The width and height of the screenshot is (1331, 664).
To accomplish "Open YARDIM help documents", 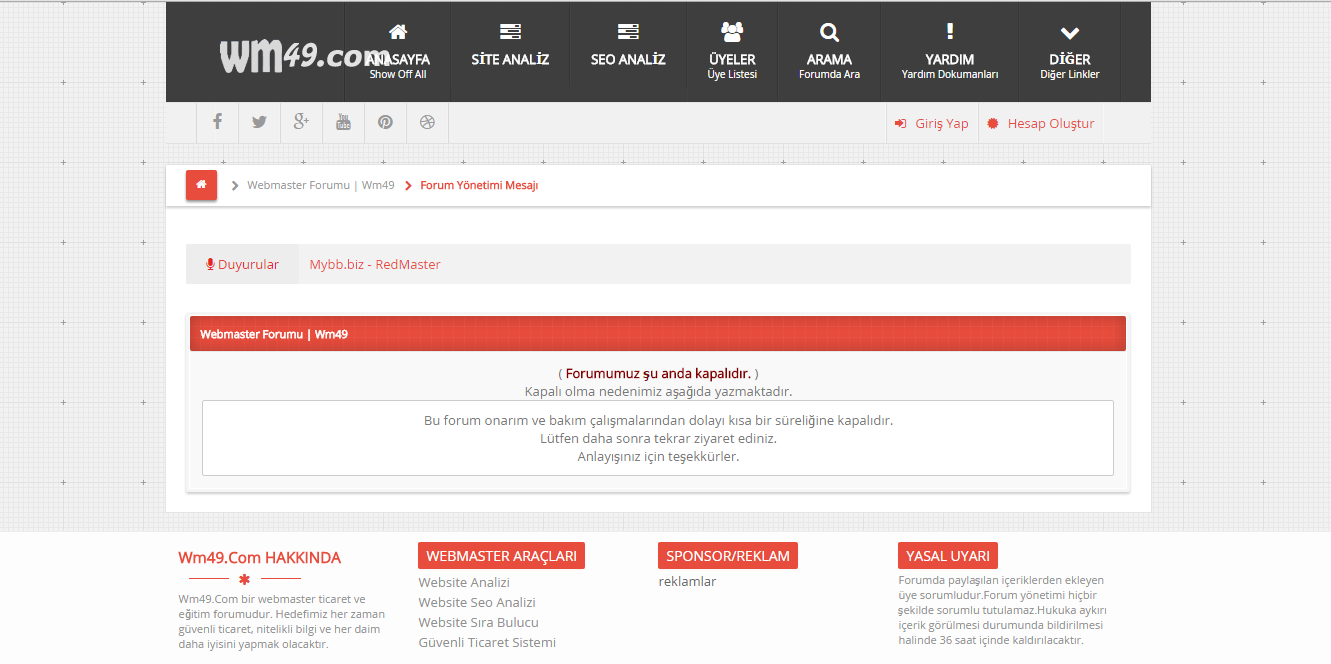I will coord(949,52).
